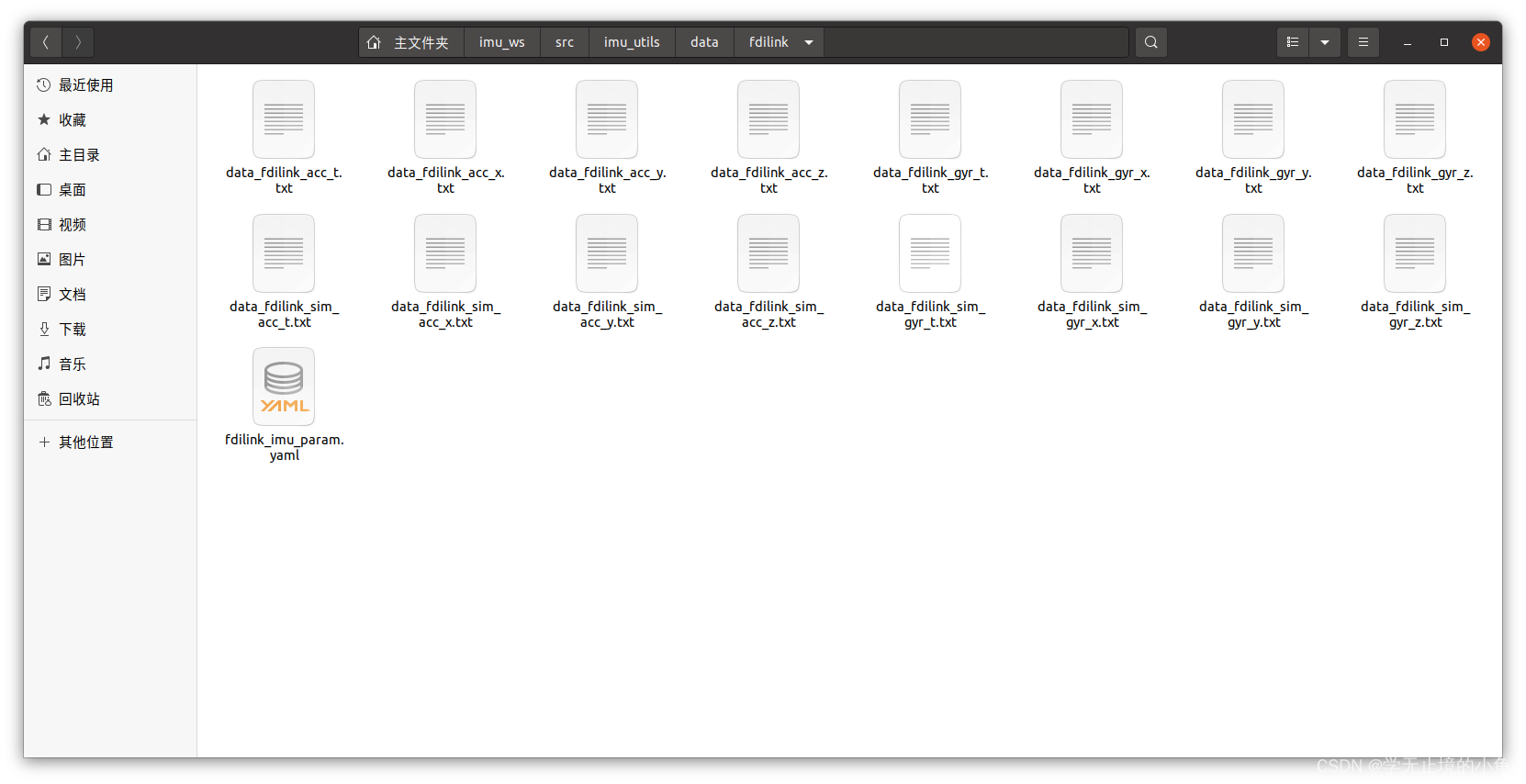
Task: Open 视频 videos in sidebar
Action: click(x=110, y=225)
